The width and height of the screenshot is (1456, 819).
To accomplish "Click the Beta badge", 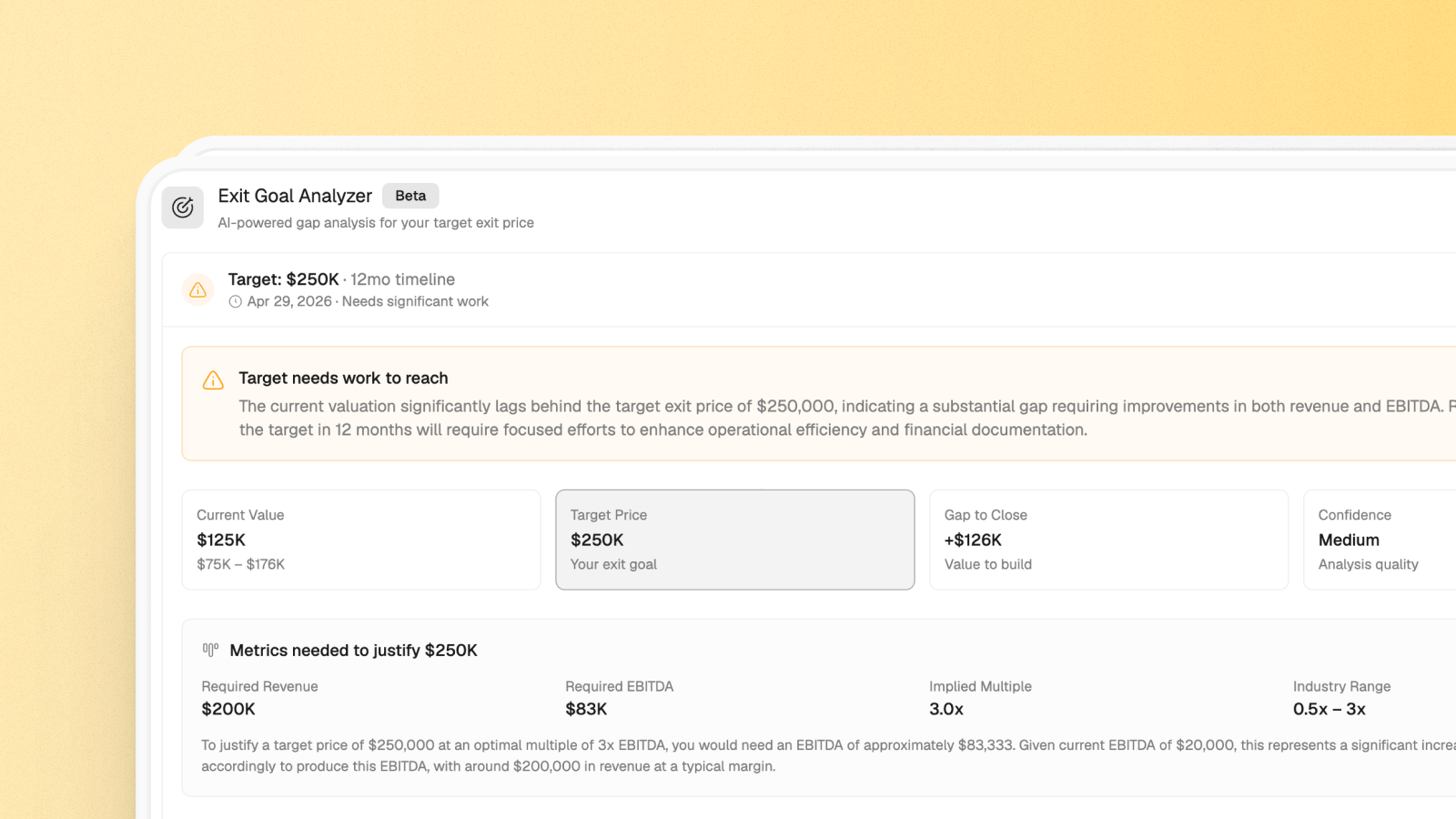I will (410, 196).
